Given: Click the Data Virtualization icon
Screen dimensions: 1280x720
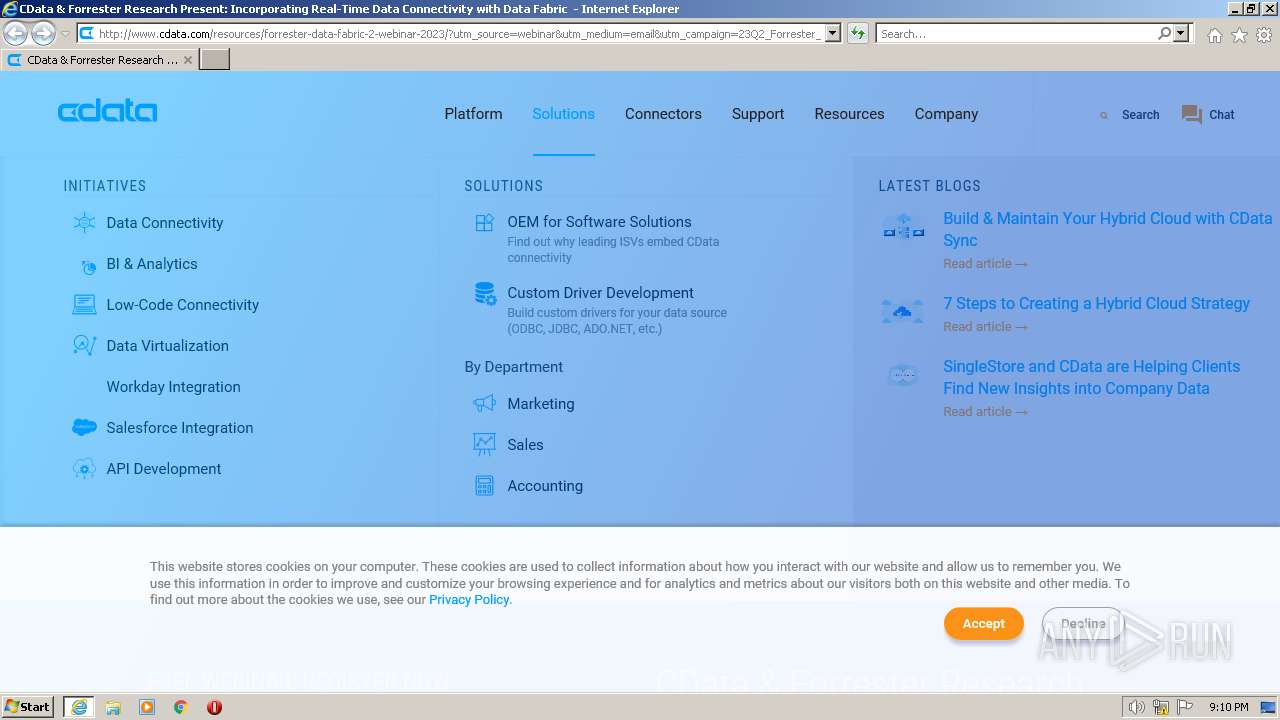Looking at the screenshot, I should point(85,346).
